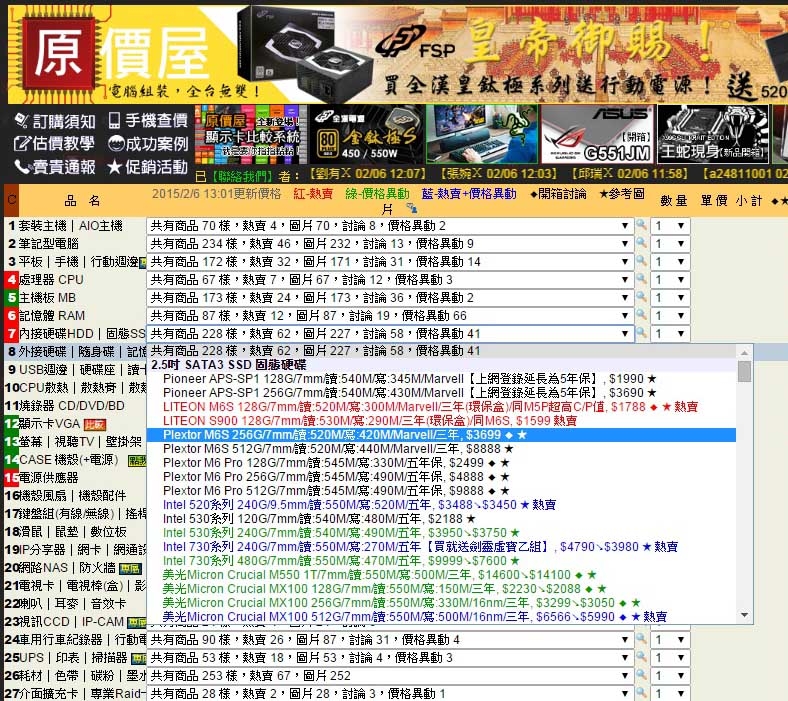Expand the 筆記型電腦 product dropdown
This screenshot has height=701, width=788.
click(x=390, y=244)
